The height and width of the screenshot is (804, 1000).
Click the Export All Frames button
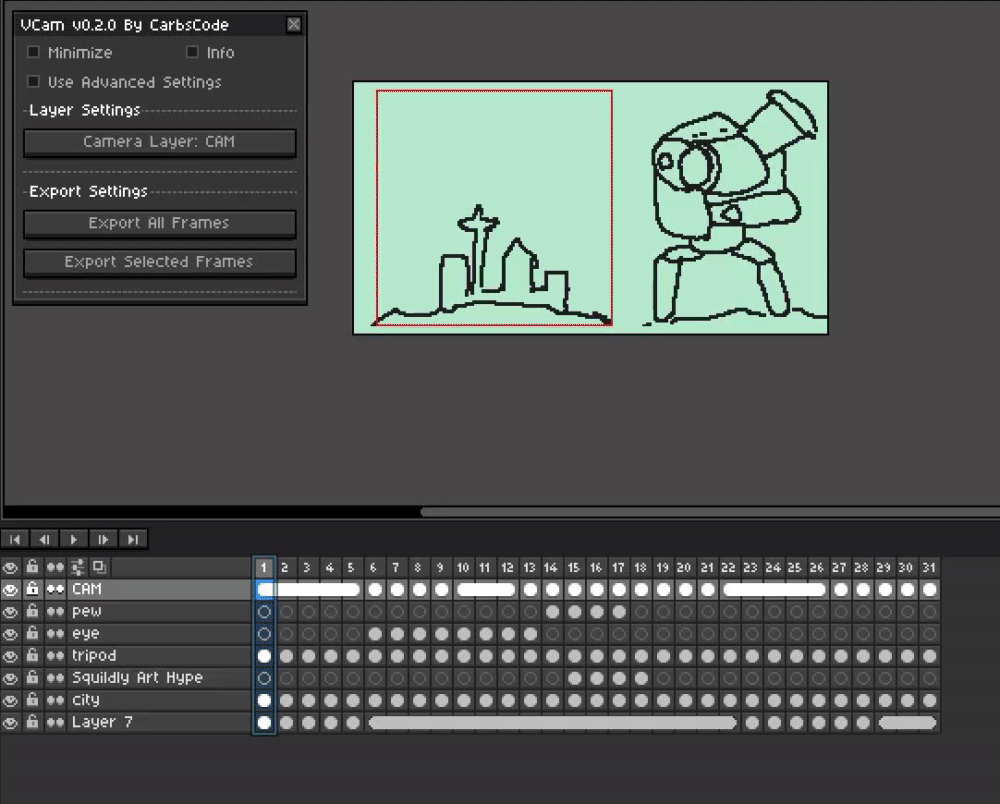coord(159,223)
